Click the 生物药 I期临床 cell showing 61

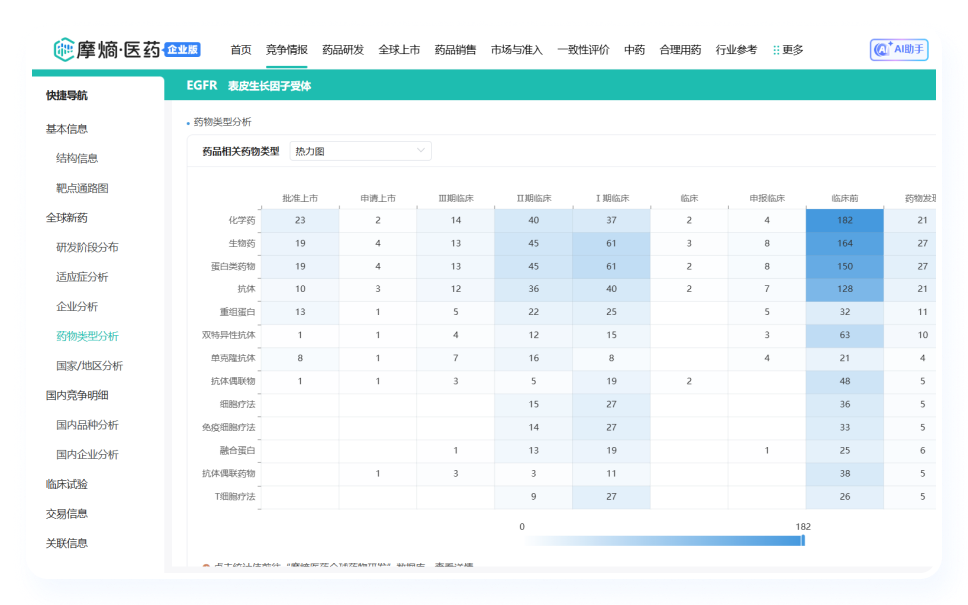[611, 243]
